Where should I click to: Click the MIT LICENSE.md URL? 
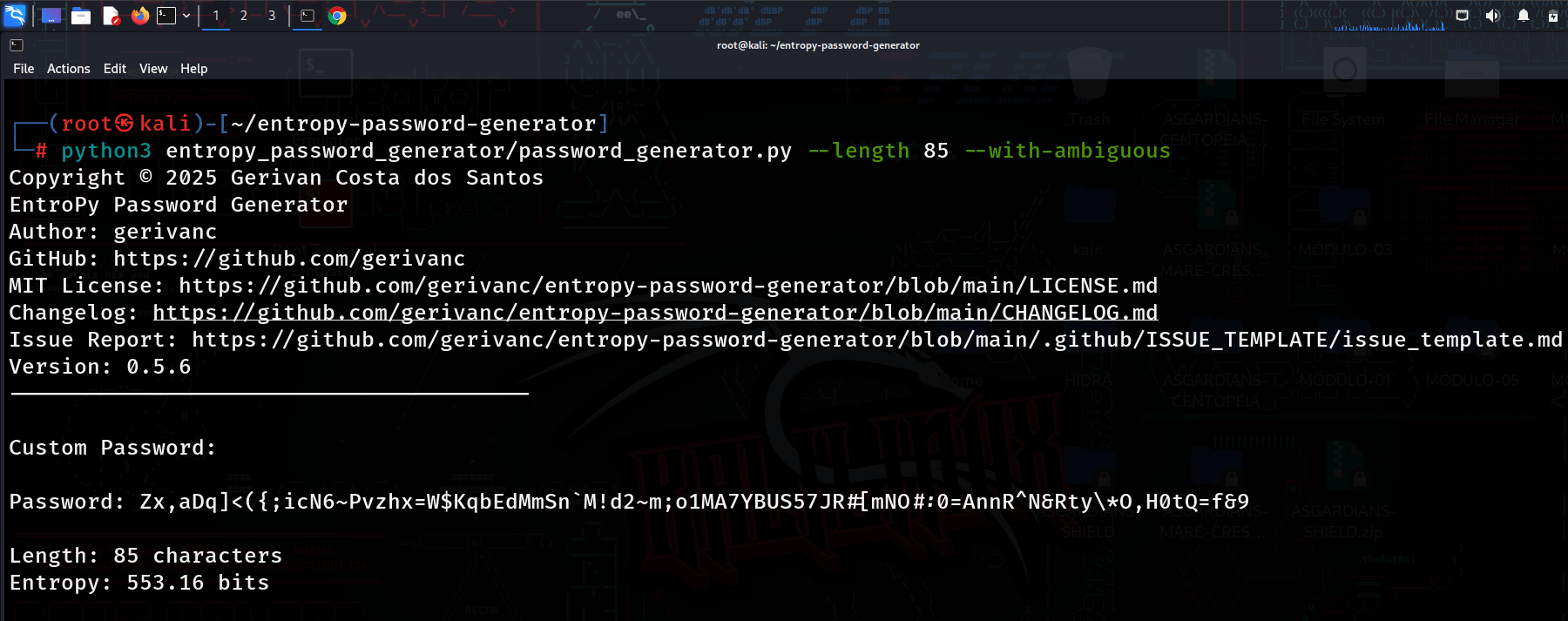pos(668,286)
